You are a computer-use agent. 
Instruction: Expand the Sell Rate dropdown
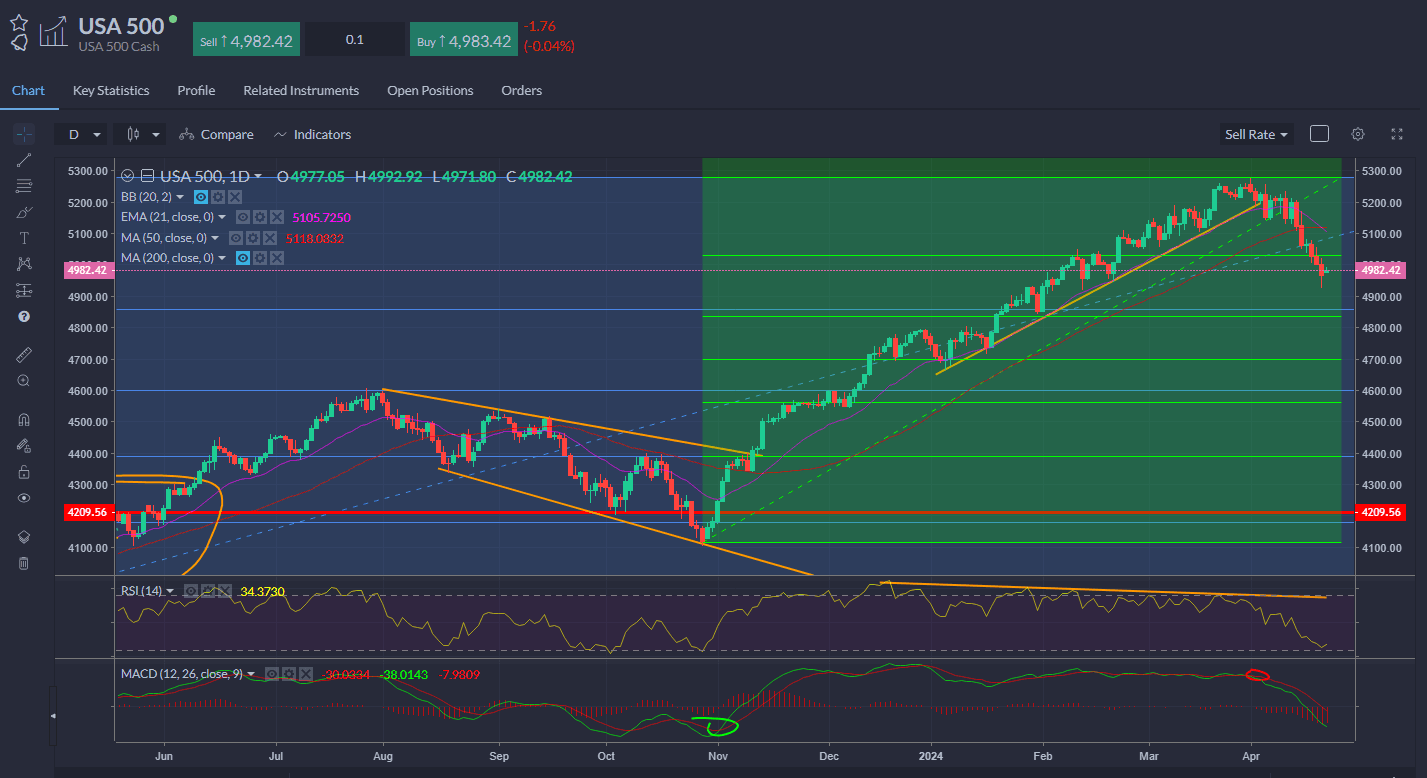[x=1256, y=134]
